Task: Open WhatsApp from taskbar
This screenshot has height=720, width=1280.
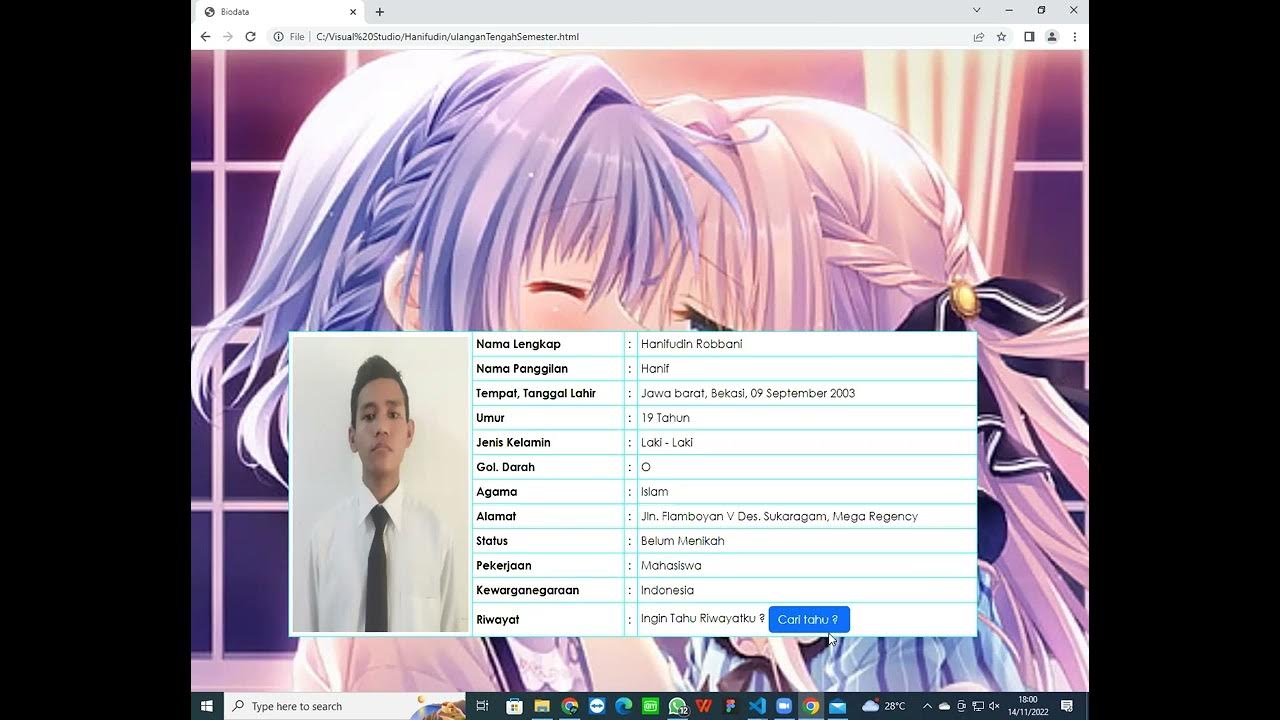Action: point(678,706)
